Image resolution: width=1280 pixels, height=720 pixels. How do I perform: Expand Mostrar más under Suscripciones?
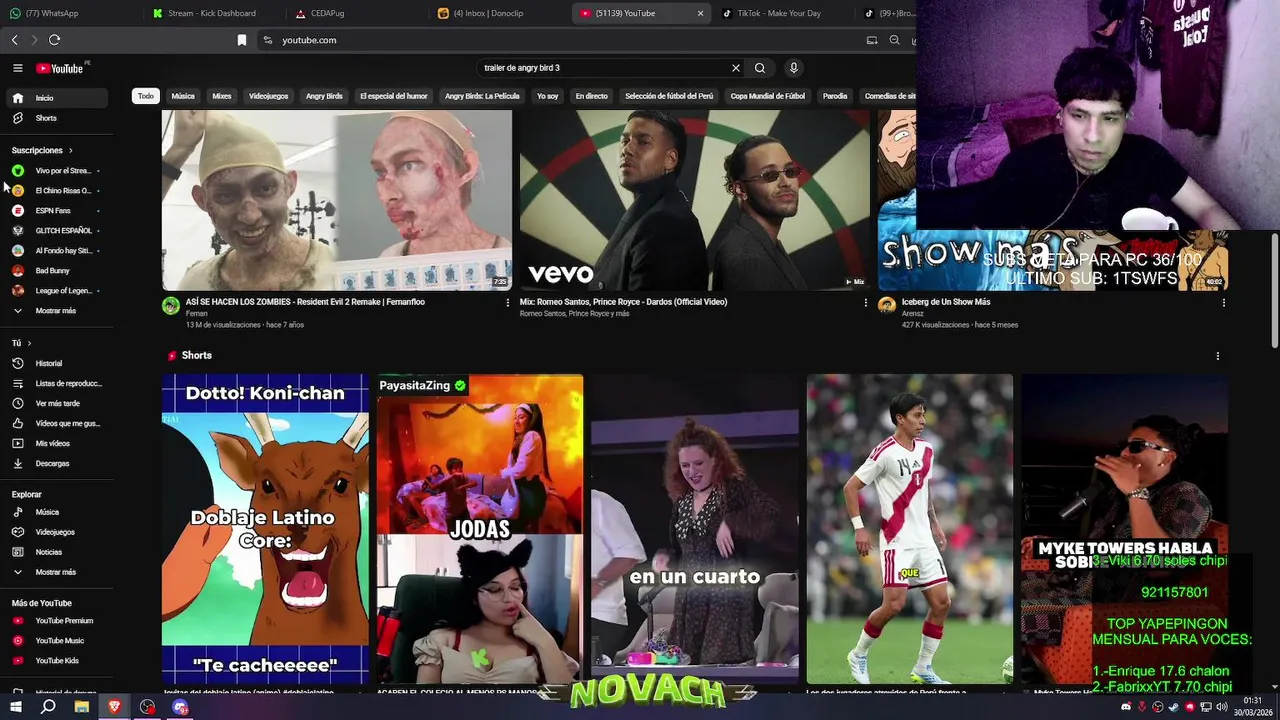pyautogui.click(x=56, y=311)
